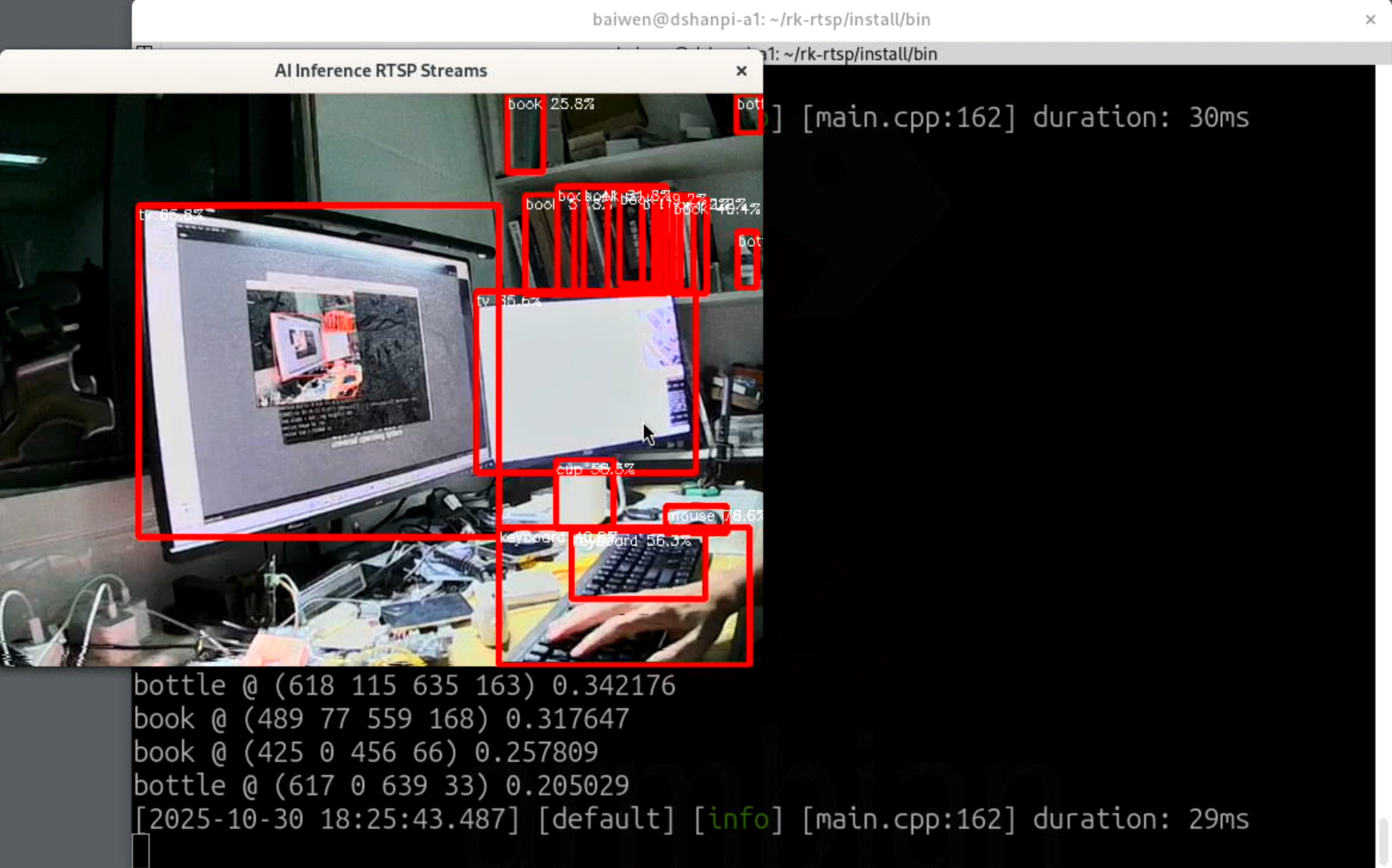Select the book @ (489 77 559 168) line
Image resolution: width=1392 pixels, height=868 pixels.
[381, 718]
